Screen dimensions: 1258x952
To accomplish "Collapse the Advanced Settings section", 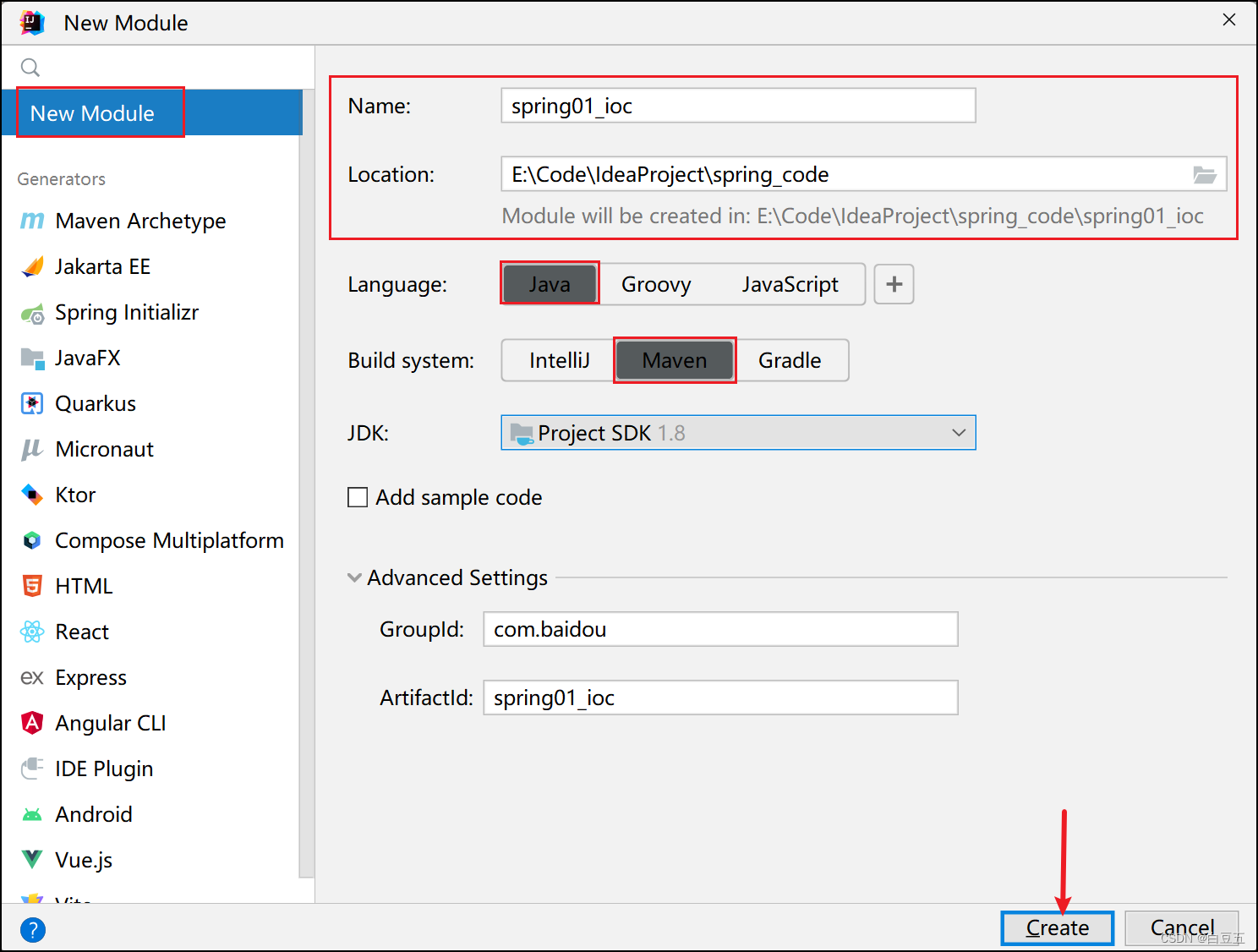I will (x=354, y=578).
